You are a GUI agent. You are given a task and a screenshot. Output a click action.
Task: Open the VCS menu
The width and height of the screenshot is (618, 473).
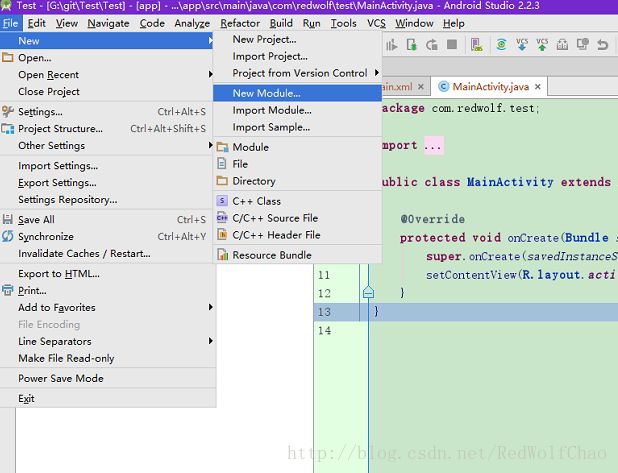pyautogui.click(x=376, y=23)
